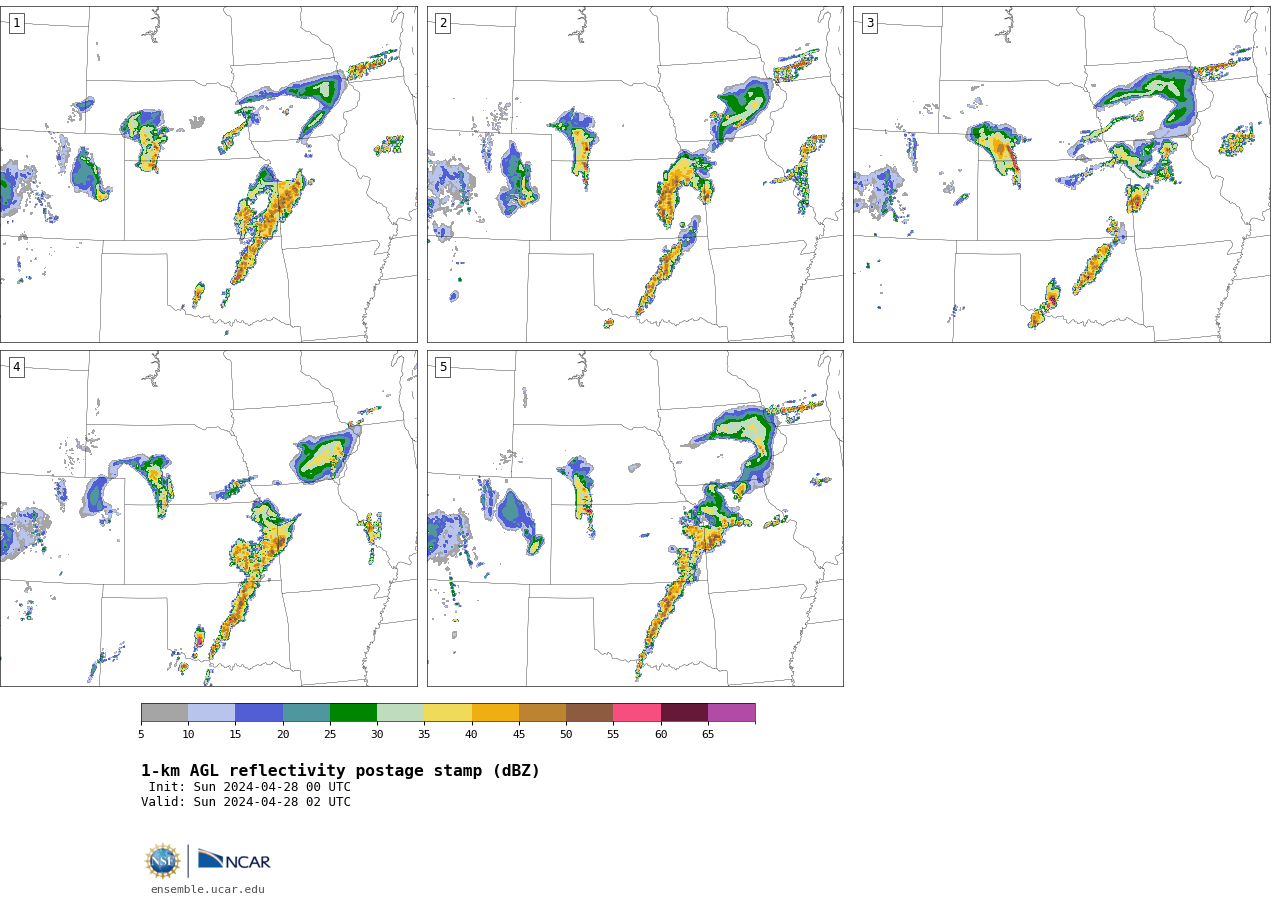Click colorbar tick label 35
This screenshot has width=1280, height=901.
(424, 735)
